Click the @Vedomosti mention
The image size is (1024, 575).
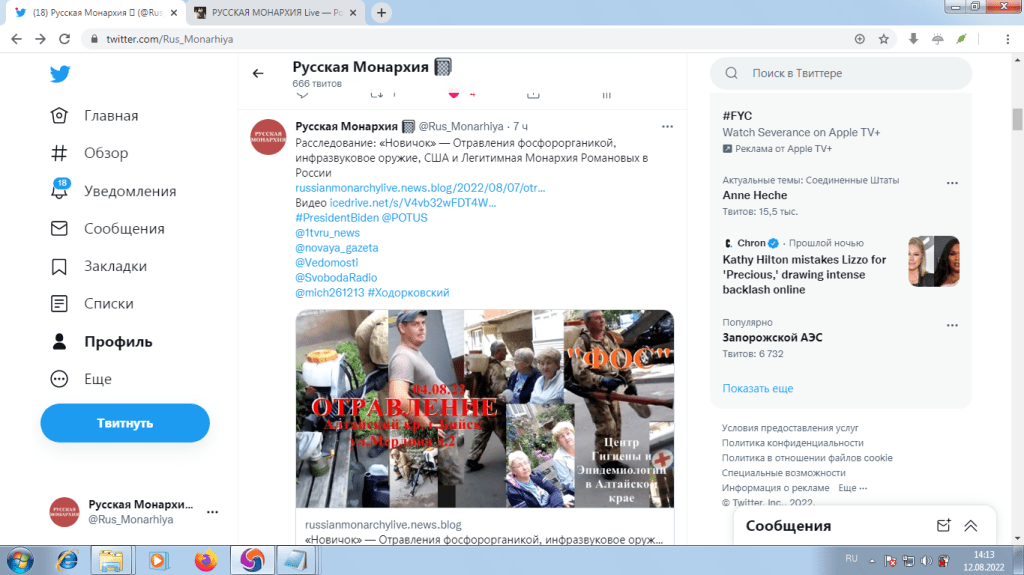tap(327, 263)
